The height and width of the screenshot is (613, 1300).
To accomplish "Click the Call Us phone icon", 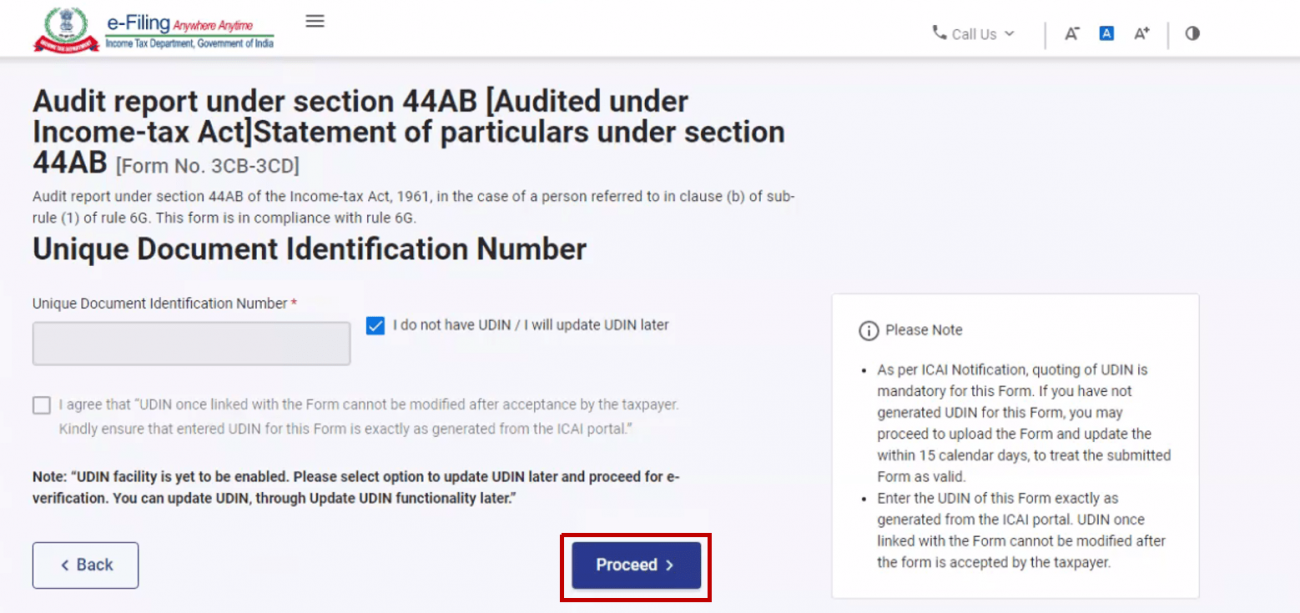I will (x=938, y=33).
